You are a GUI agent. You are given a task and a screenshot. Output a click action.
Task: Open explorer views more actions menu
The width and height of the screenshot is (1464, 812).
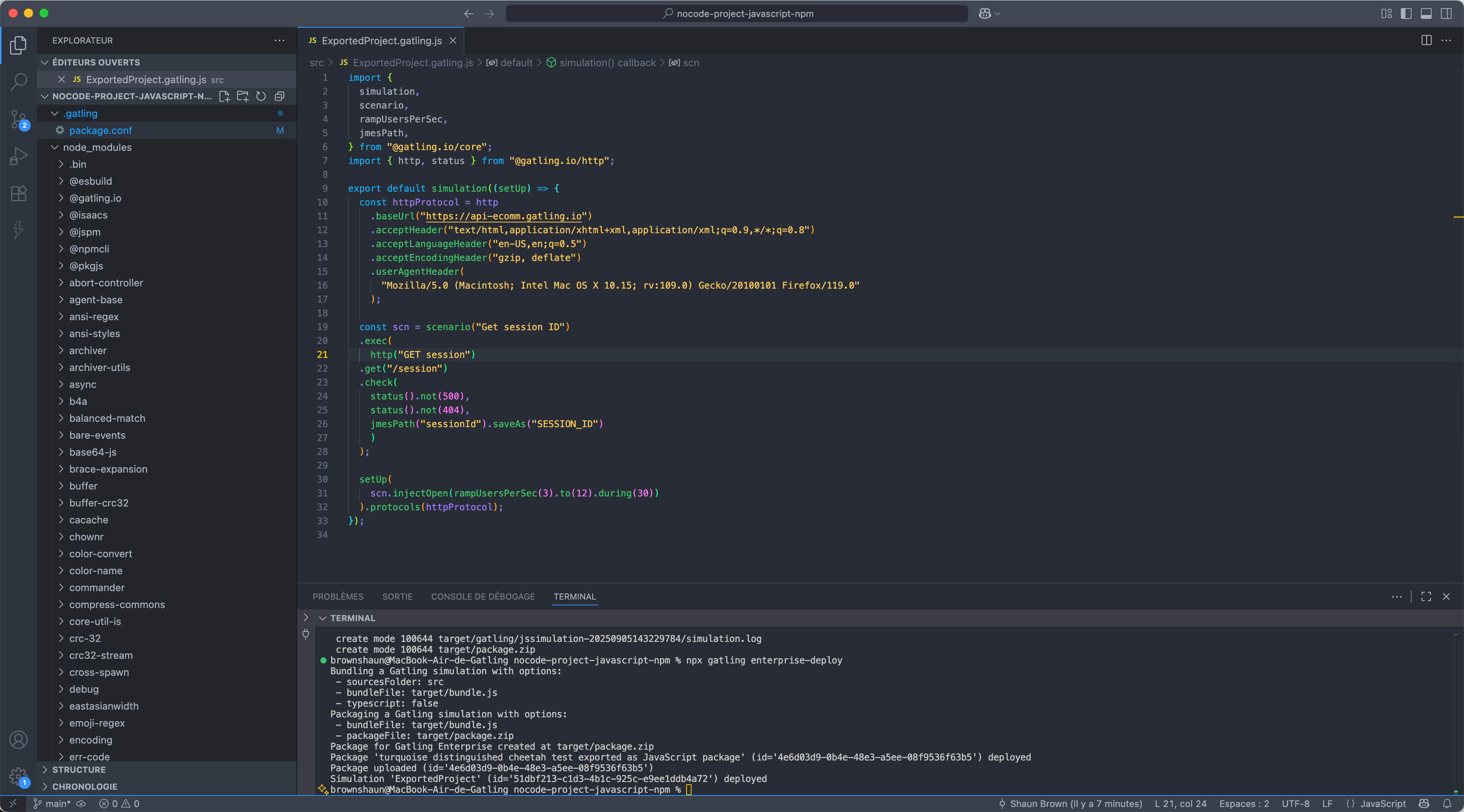tap(279, 40)
